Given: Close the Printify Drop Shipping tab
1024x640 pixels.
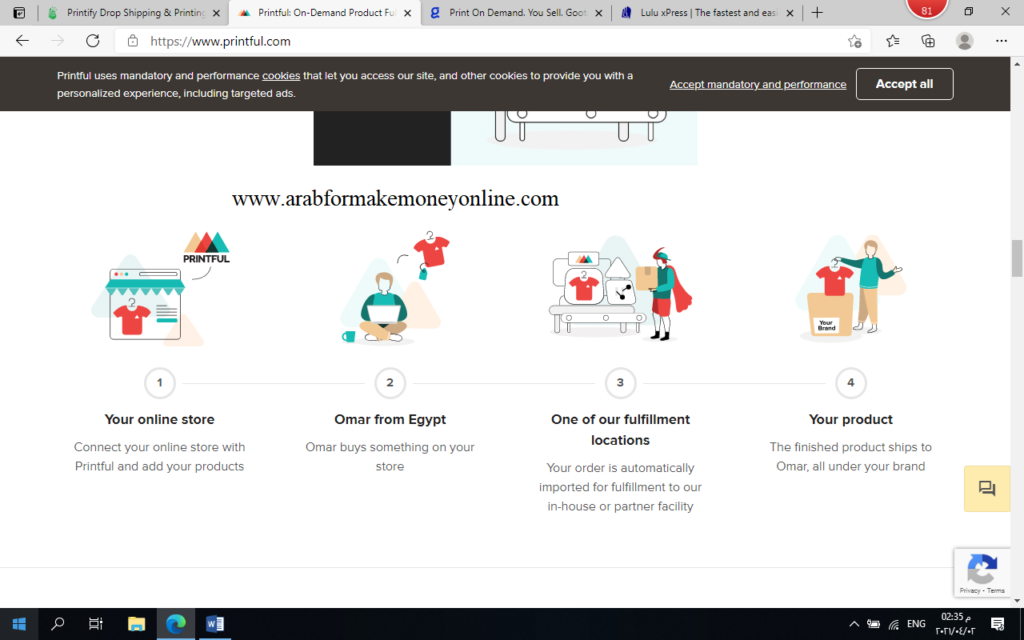Looking at the screenshot, I should tap(216, 13).
